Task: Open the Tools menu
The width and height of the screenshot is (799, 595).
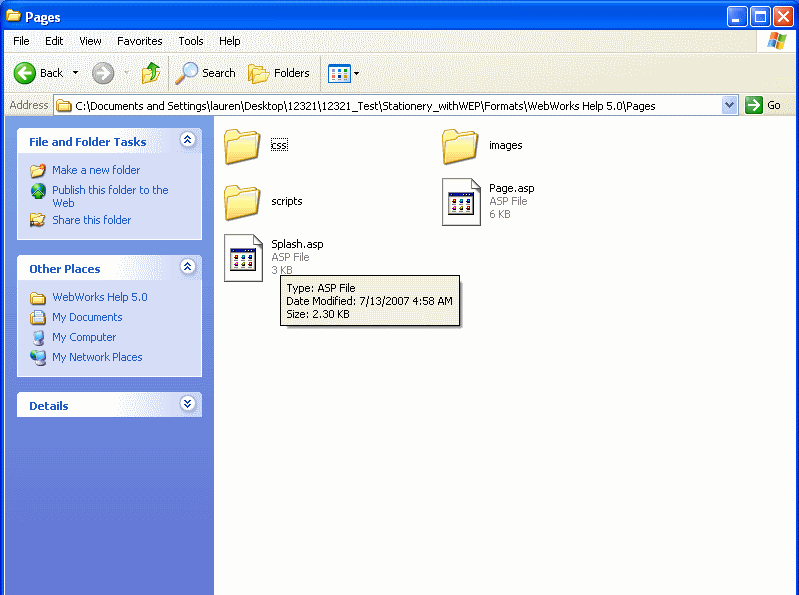Action: (190, 41)
